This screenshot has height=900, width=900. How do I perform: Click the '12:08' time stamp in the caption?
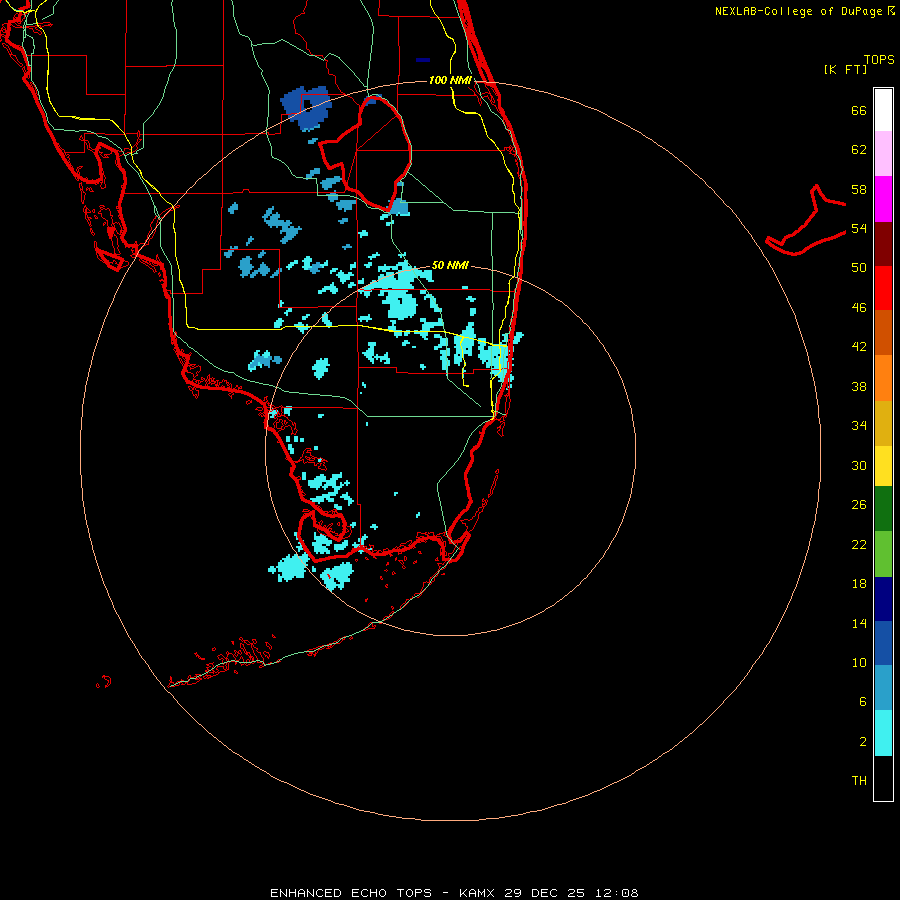pyautogui.click(x=615, y=893)
